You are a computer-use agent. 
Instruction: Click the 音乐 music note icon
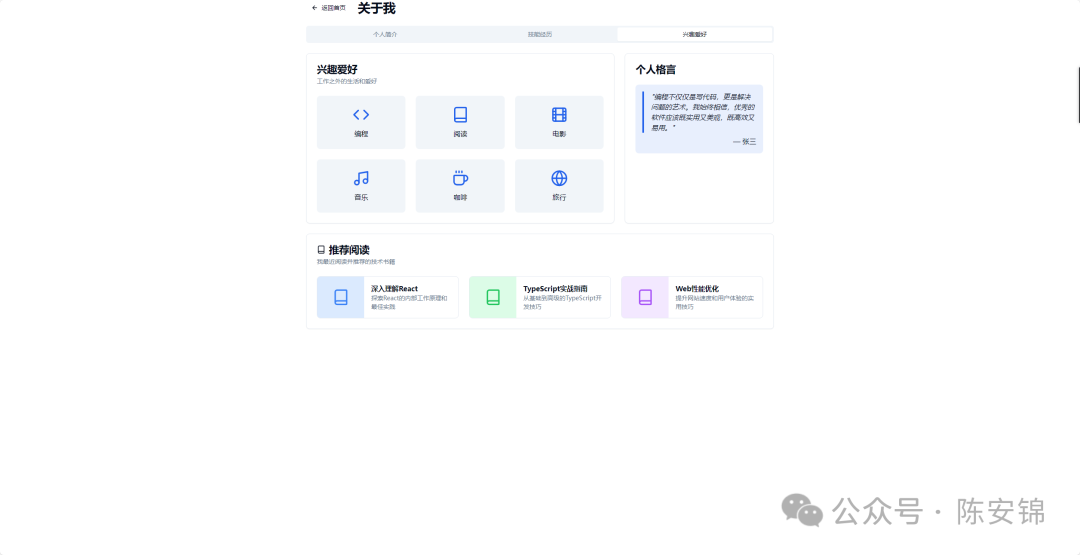(361, 178)
